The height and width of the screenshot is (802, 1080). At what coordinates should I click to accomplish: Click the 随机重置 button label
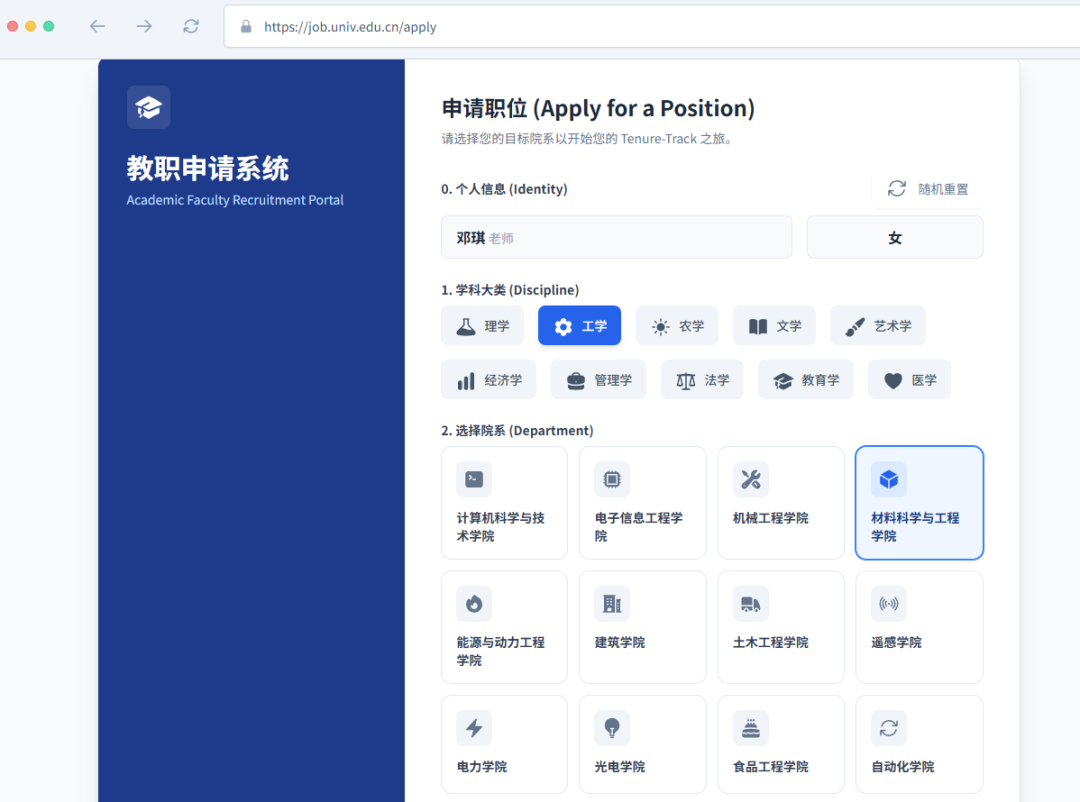tap(943, 189)
